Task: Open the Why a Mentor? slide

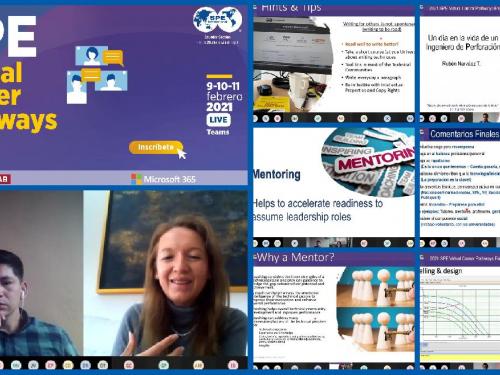Action: [x=334, y=311]
